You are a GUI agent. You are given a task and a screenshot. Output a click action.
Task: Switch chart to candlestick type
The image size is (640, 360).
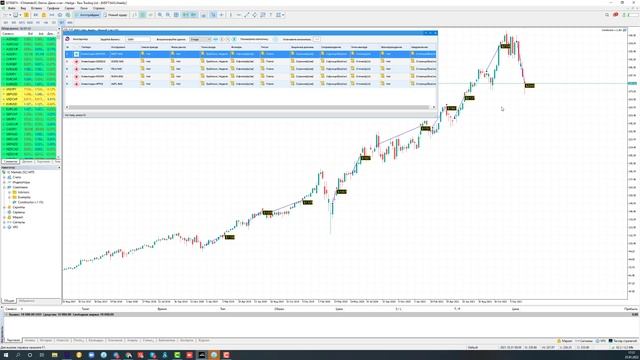(142, 15)
